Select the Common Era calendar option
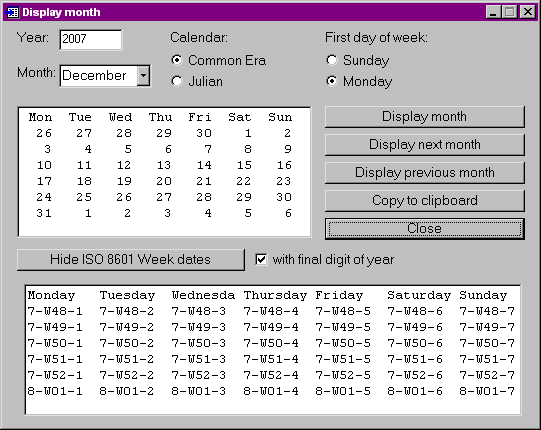Viewport: 541px width, 430px height. pyautogui.click(x=177, y=60)
